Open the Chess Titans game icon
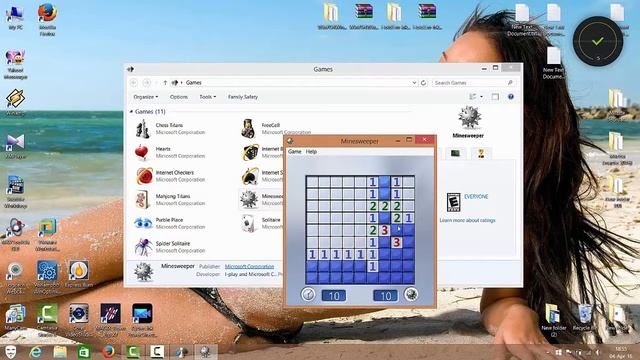The width and height of the screenshot is (640, 360). point(142,129)
